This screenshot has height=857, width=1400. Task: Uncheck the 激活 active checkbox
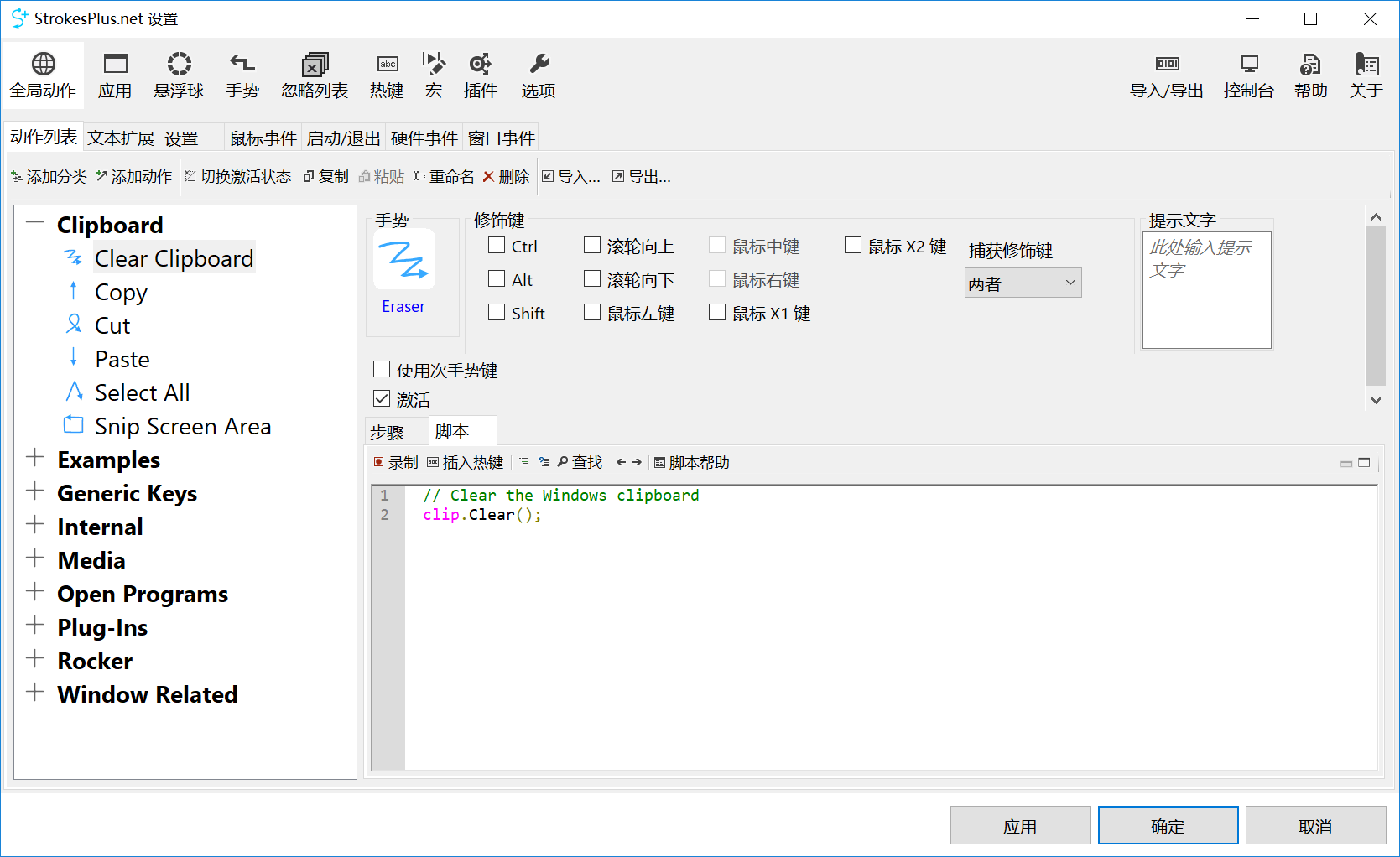(x=382, y=399)
